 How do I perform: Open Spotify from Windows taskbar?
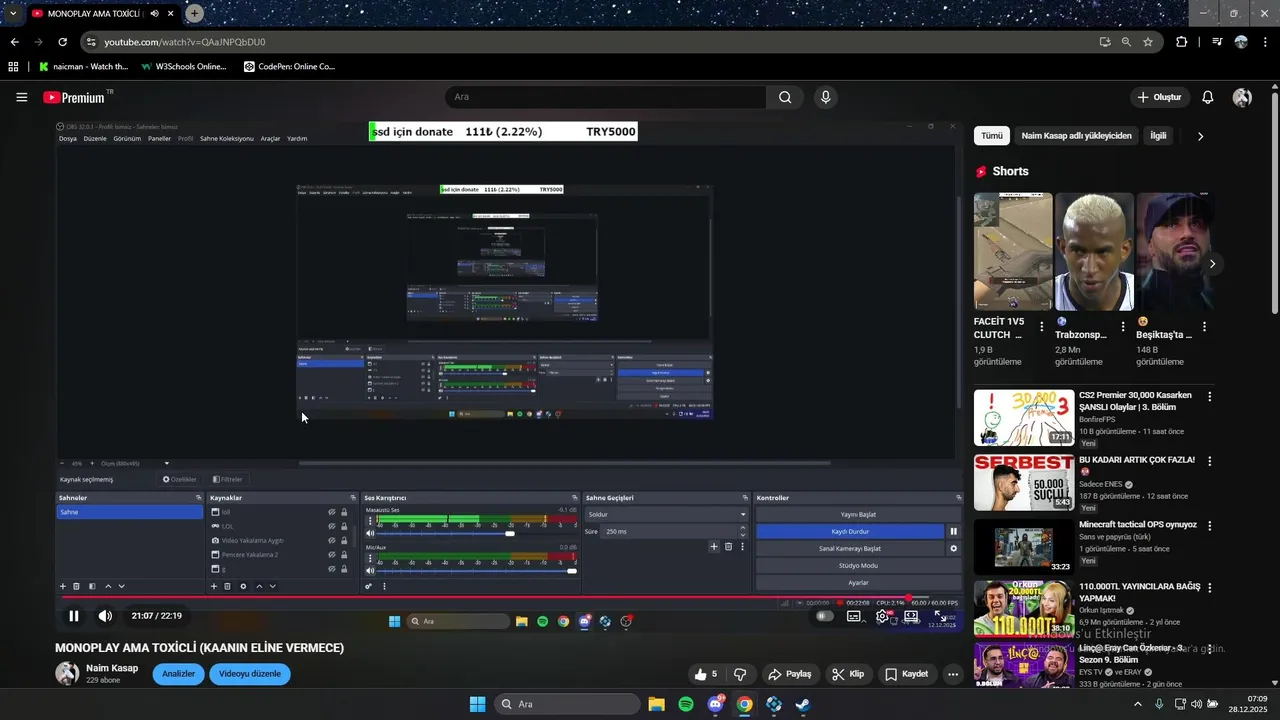686,704
